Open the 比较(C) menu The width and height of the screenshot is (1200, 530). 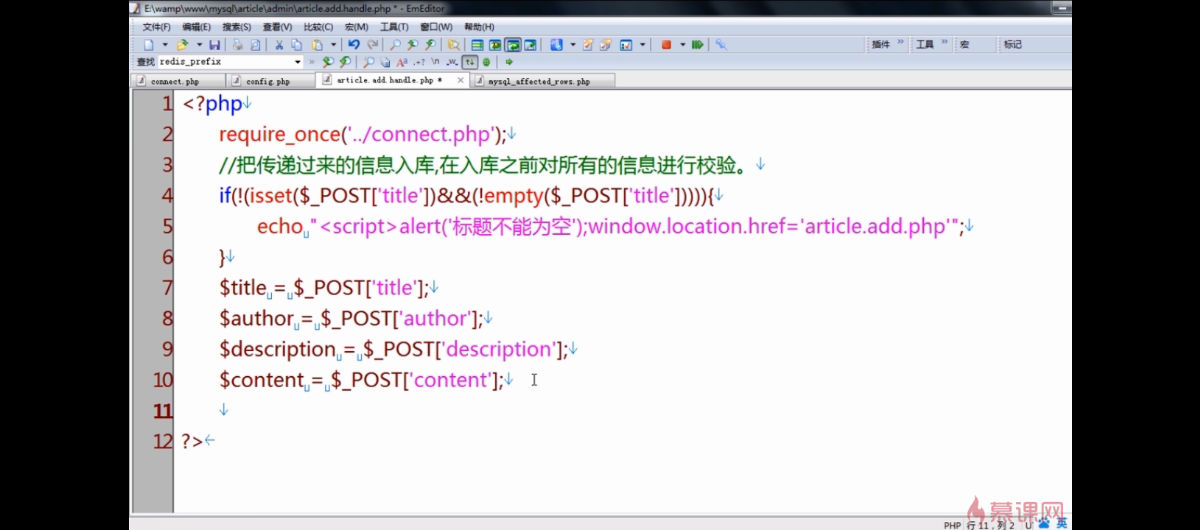[x=318, y=27]
